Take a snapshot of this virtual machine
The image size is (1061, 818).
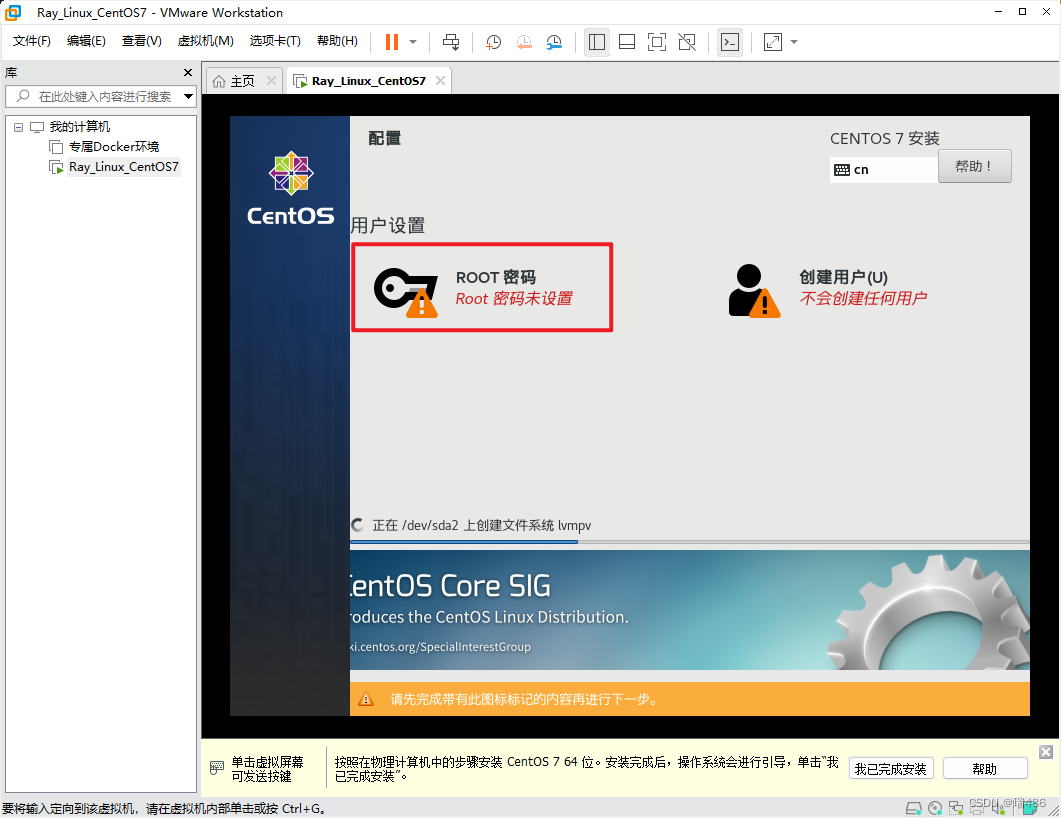(x=492, y=41)
